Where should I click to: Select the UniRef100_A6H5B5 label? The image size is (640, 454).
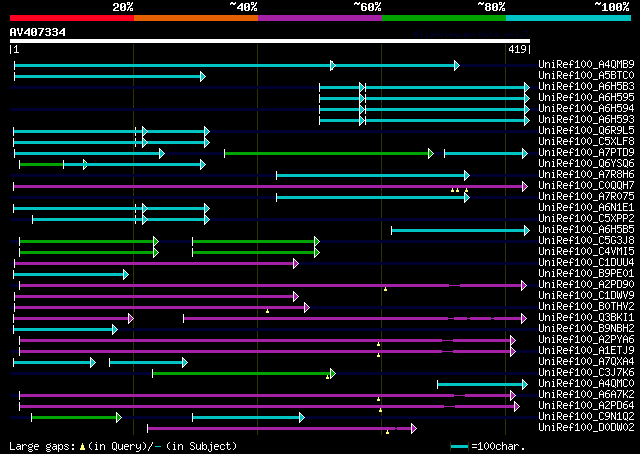pos(586,229)
